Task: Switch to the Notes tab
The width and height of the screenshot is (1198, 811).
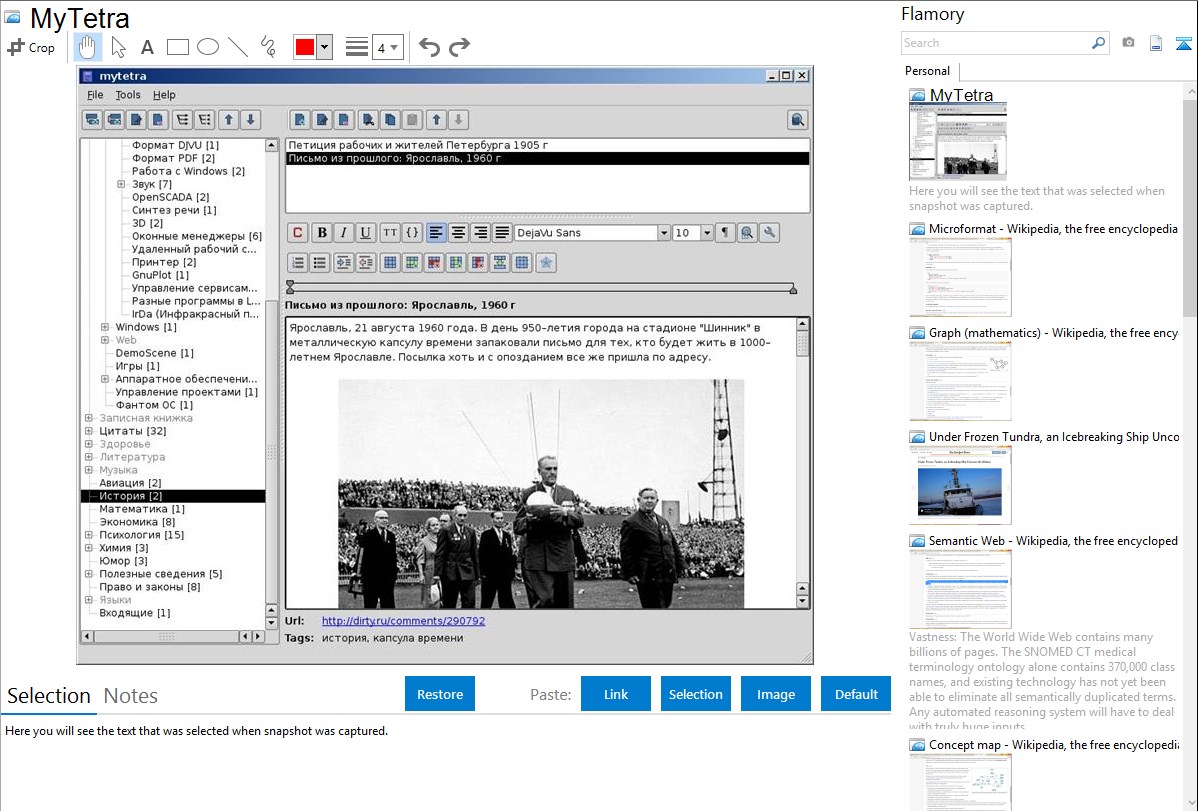Action: coord(130,696)
